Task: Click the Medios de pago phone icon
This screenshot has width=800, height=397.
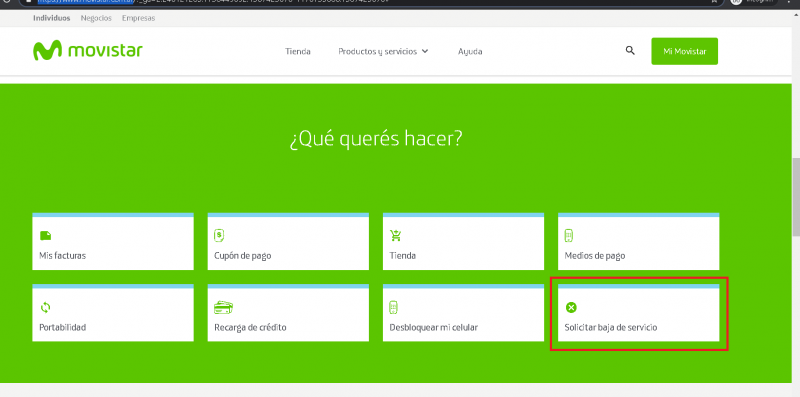Action: tap(569, 235)
